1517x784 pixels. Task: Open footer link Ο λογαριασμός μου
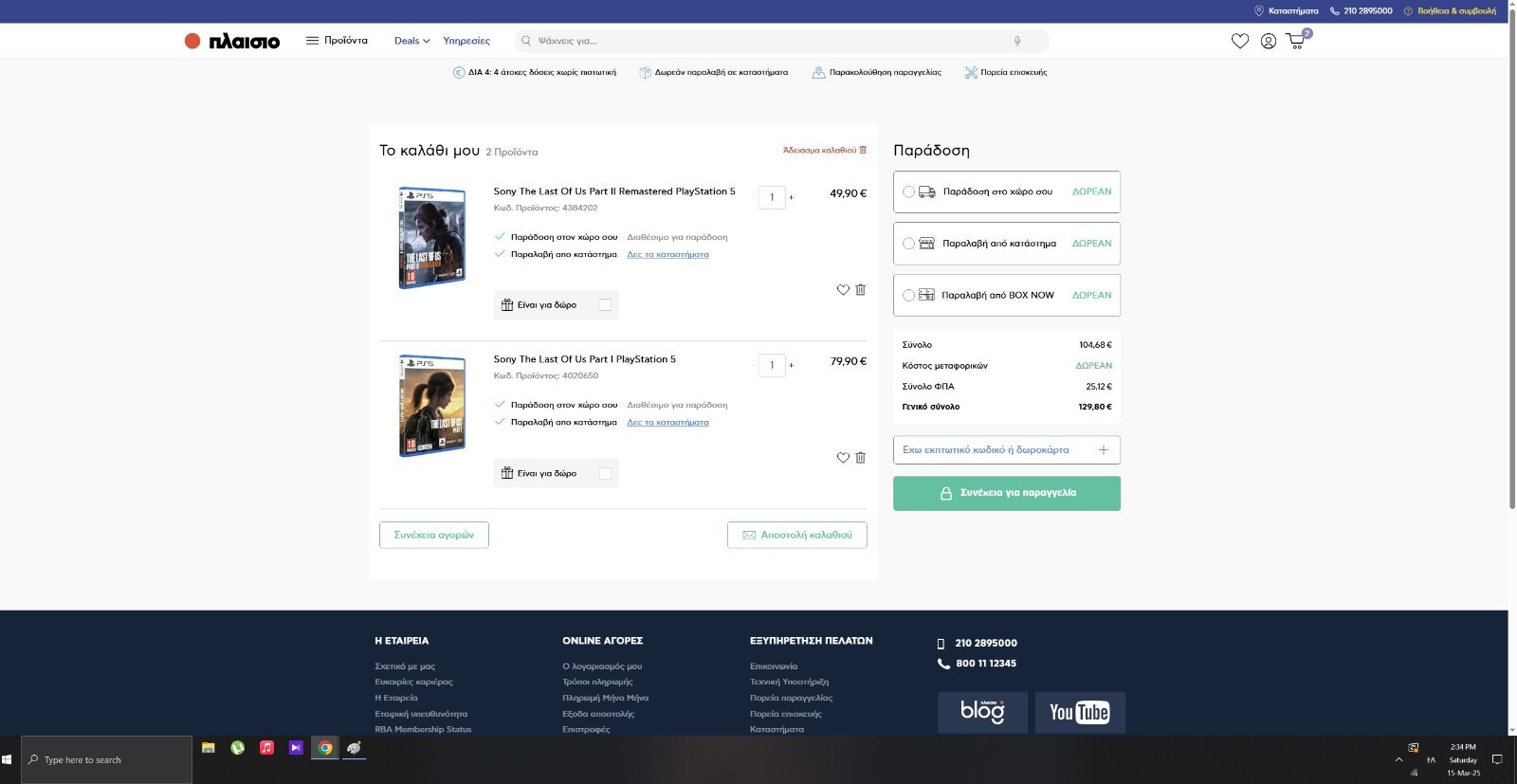pos(602,666)
